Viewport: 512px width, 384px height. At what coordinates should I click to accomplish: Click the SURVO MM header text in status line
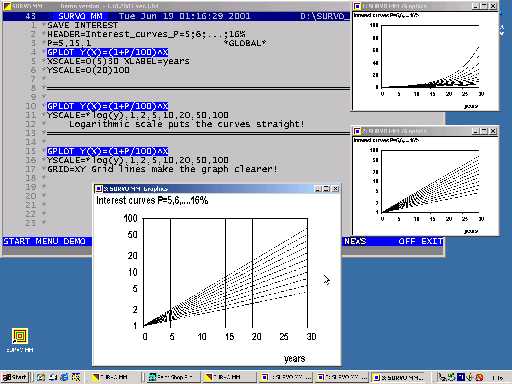(80, 16)
